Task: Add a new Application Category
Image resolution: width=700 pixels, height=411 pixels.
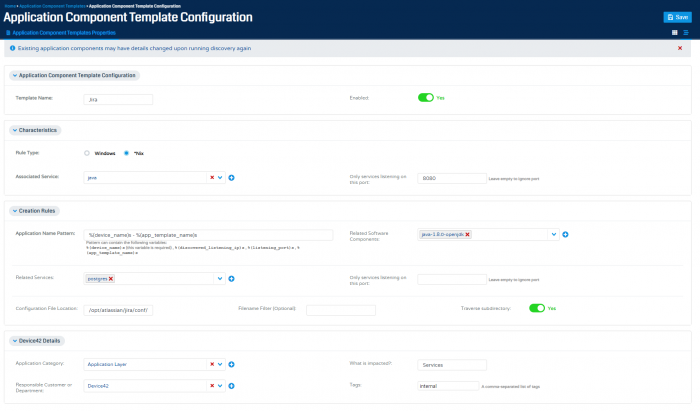Action: (x=231, y=364)
